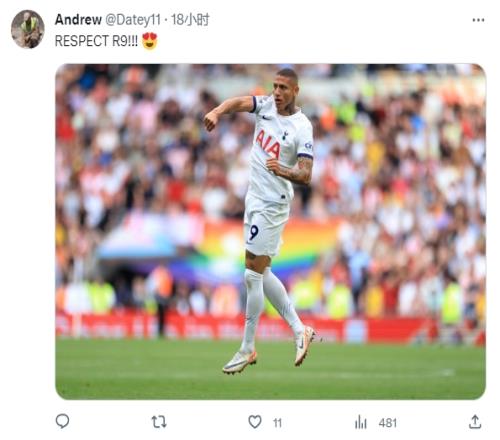The image size is (500, 440).
Task: Click the display name Andrew
Action: [x=78, y=20]
